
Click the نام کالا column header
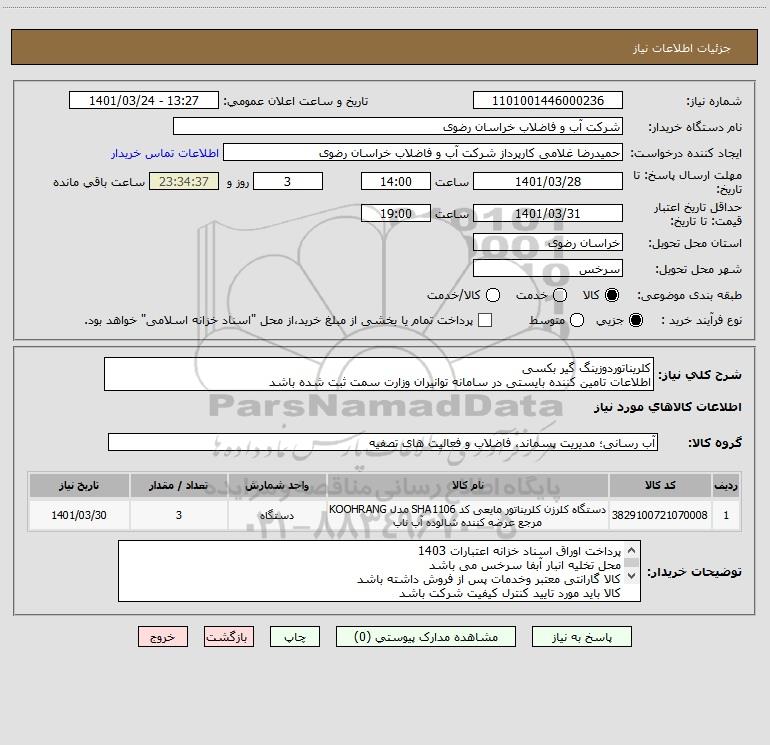[x=468, y=485]
